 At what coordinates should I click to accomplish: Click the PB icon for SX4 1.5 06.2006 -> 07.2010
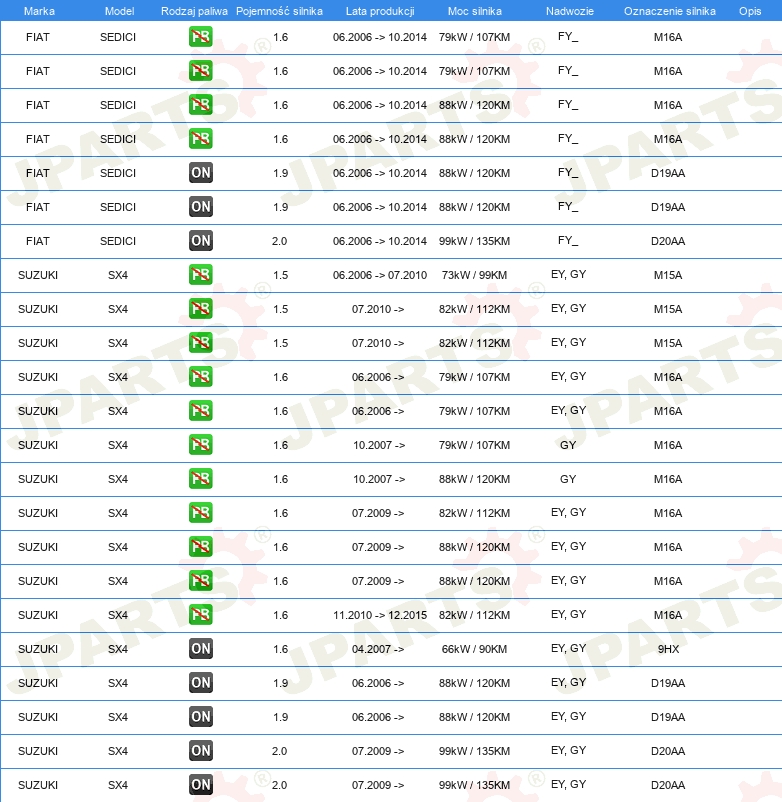click(201, 275)
